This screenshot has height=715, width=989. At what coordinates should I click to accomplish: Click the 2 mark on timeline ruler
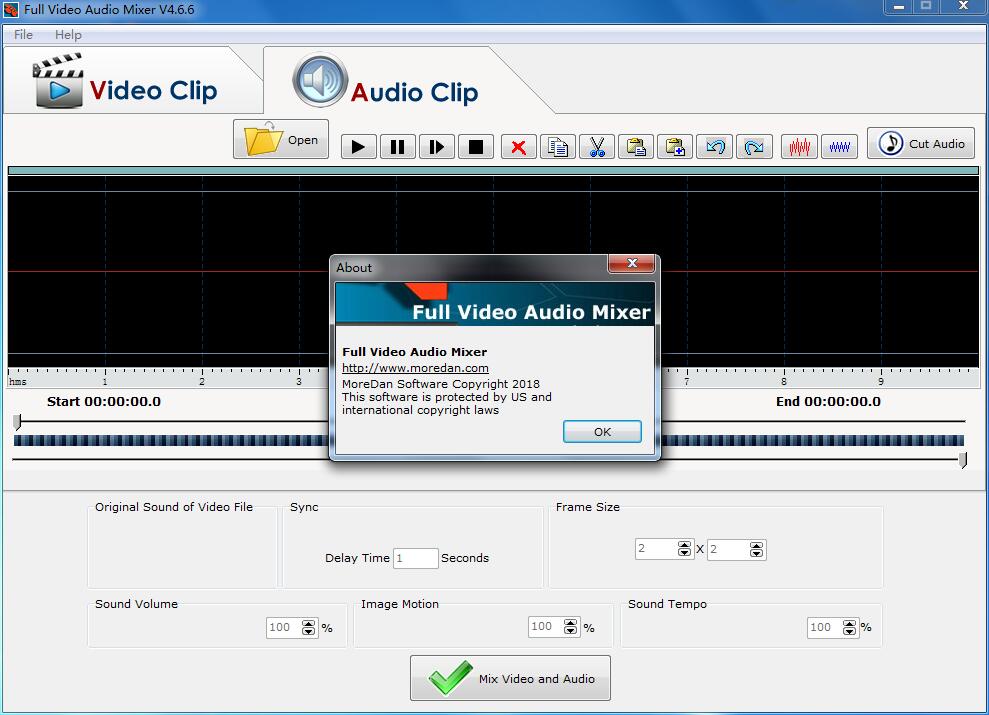click(x=202, y=381)
